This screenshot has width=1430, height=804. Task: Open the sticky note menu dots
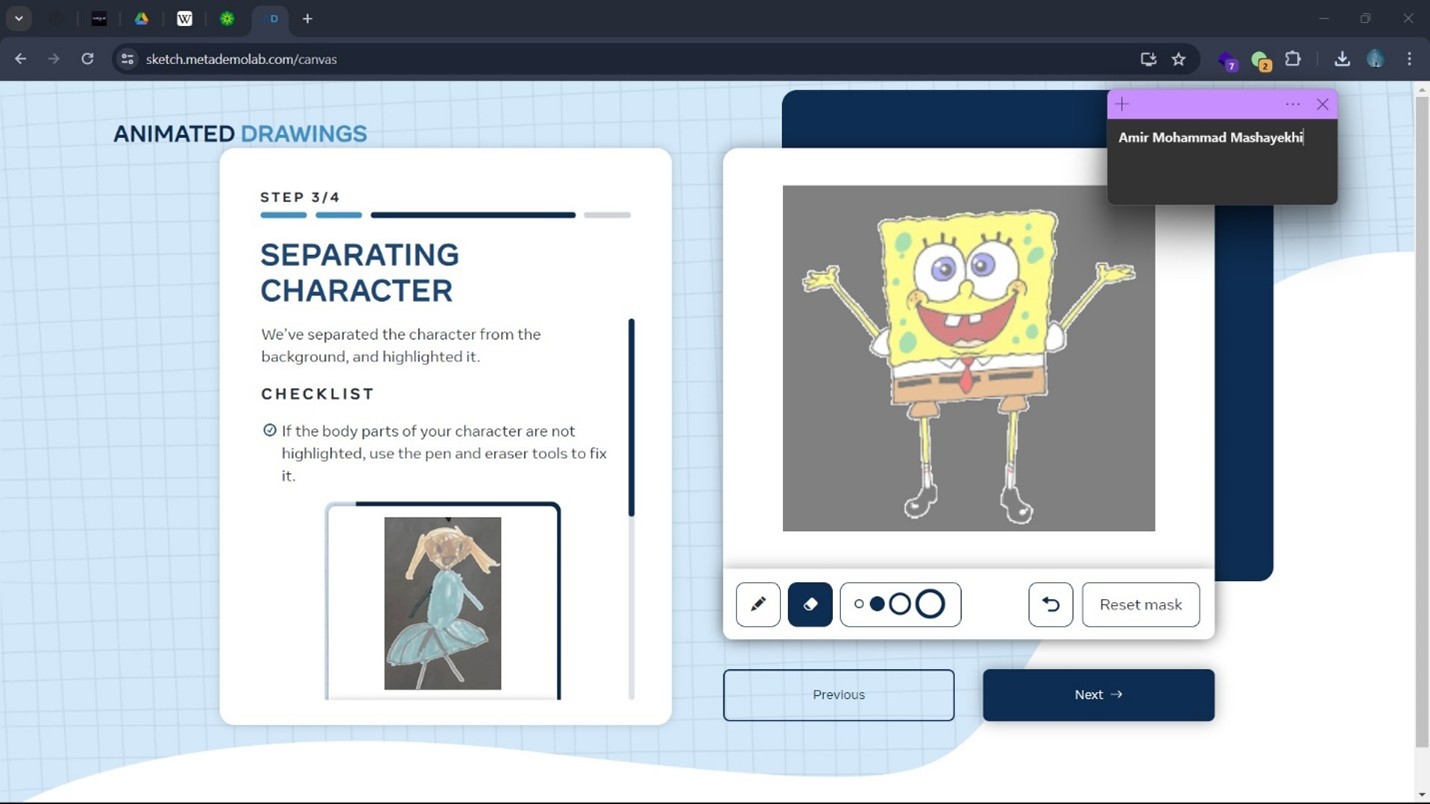[1293, 104]
